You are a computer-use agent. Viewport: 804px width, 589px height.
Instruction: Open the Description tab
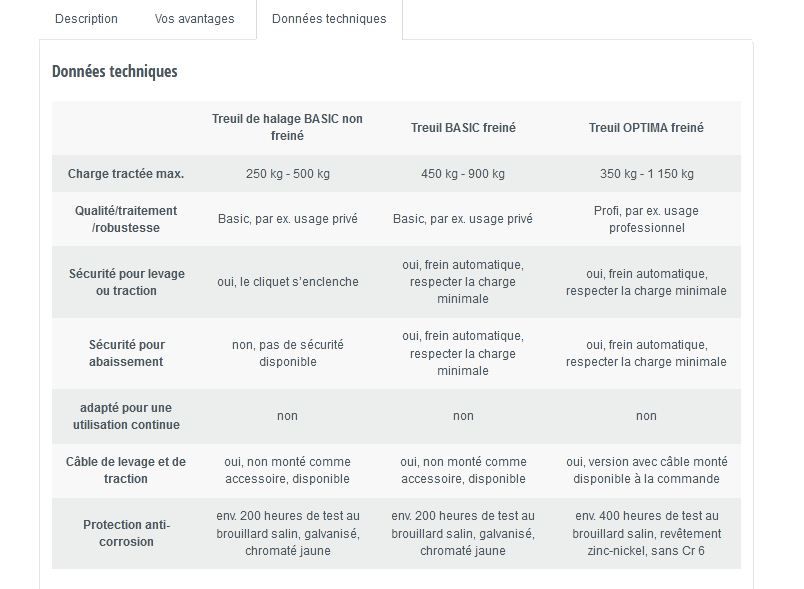[x=86, y=19]
